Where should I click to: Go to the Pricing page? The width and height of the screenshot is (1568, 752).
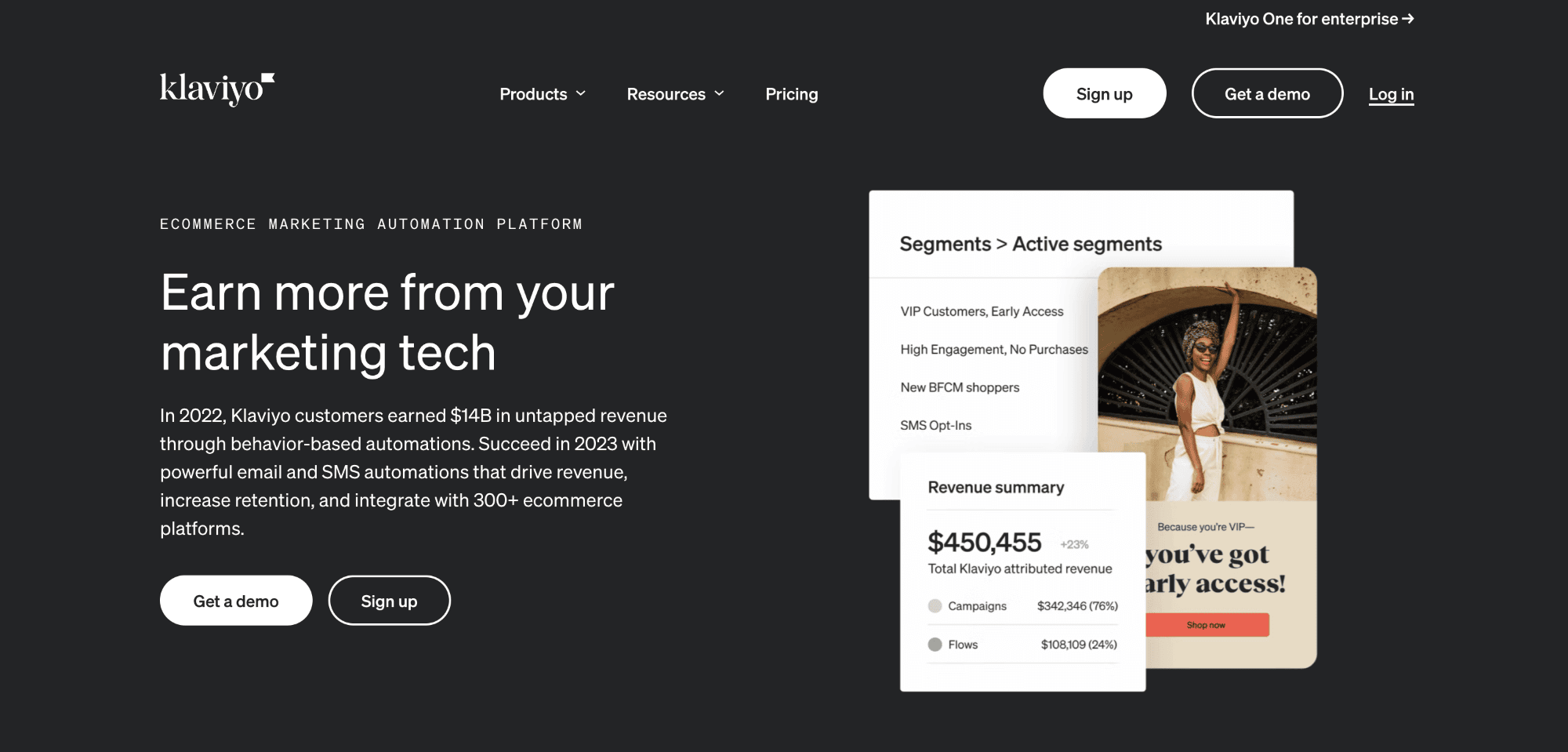pyautogui.click(x=791, y=94)
